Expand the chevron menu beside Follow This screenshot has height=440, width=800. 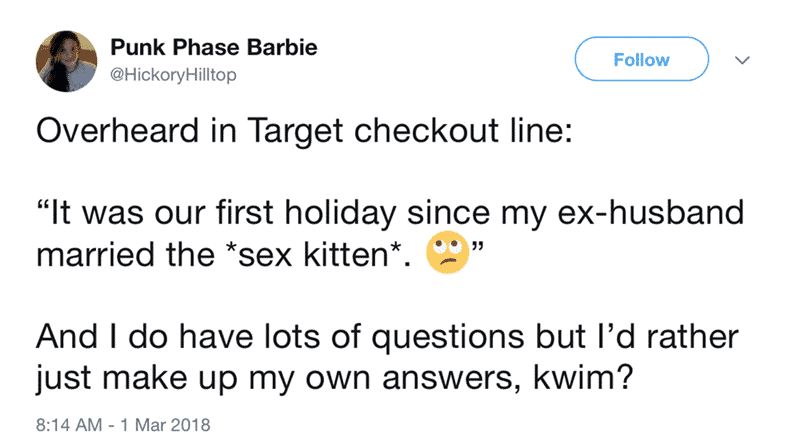[x=742, y=60]
